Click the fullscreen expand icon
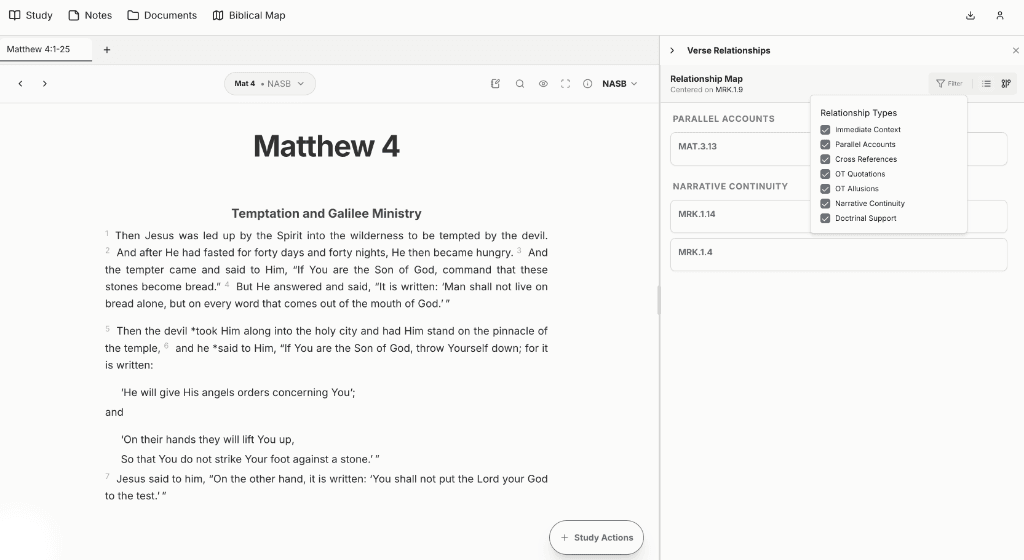Viewport: 1024px width, 560px height. 565,84
